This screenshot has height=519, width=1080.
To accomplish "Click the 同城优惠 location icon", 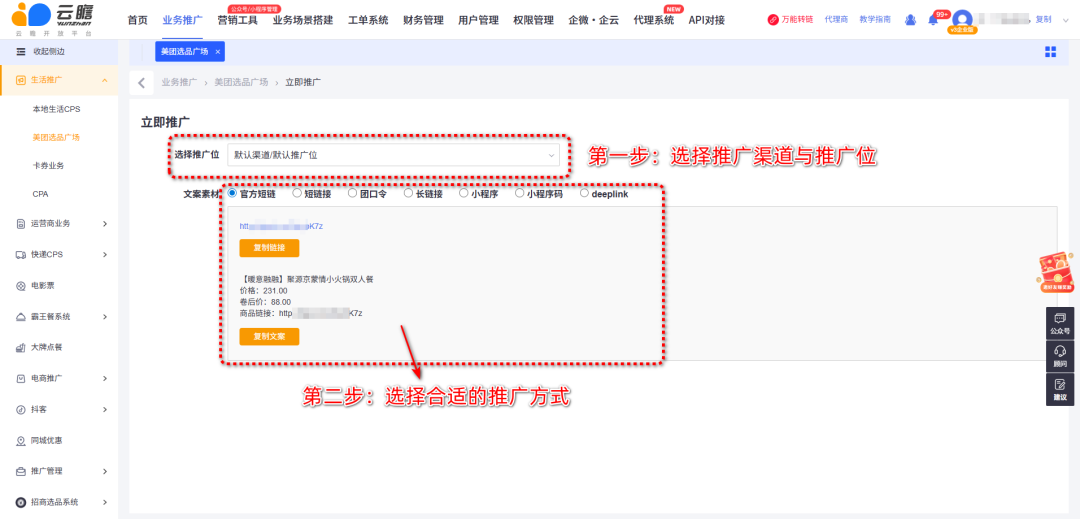I will click(x=21, y=441).
